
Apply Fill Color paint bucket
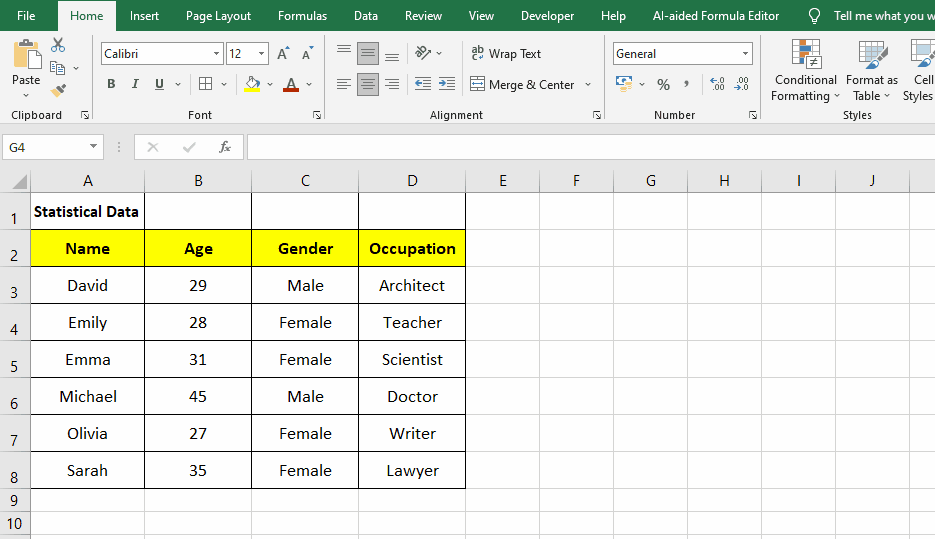pos(252,84)
